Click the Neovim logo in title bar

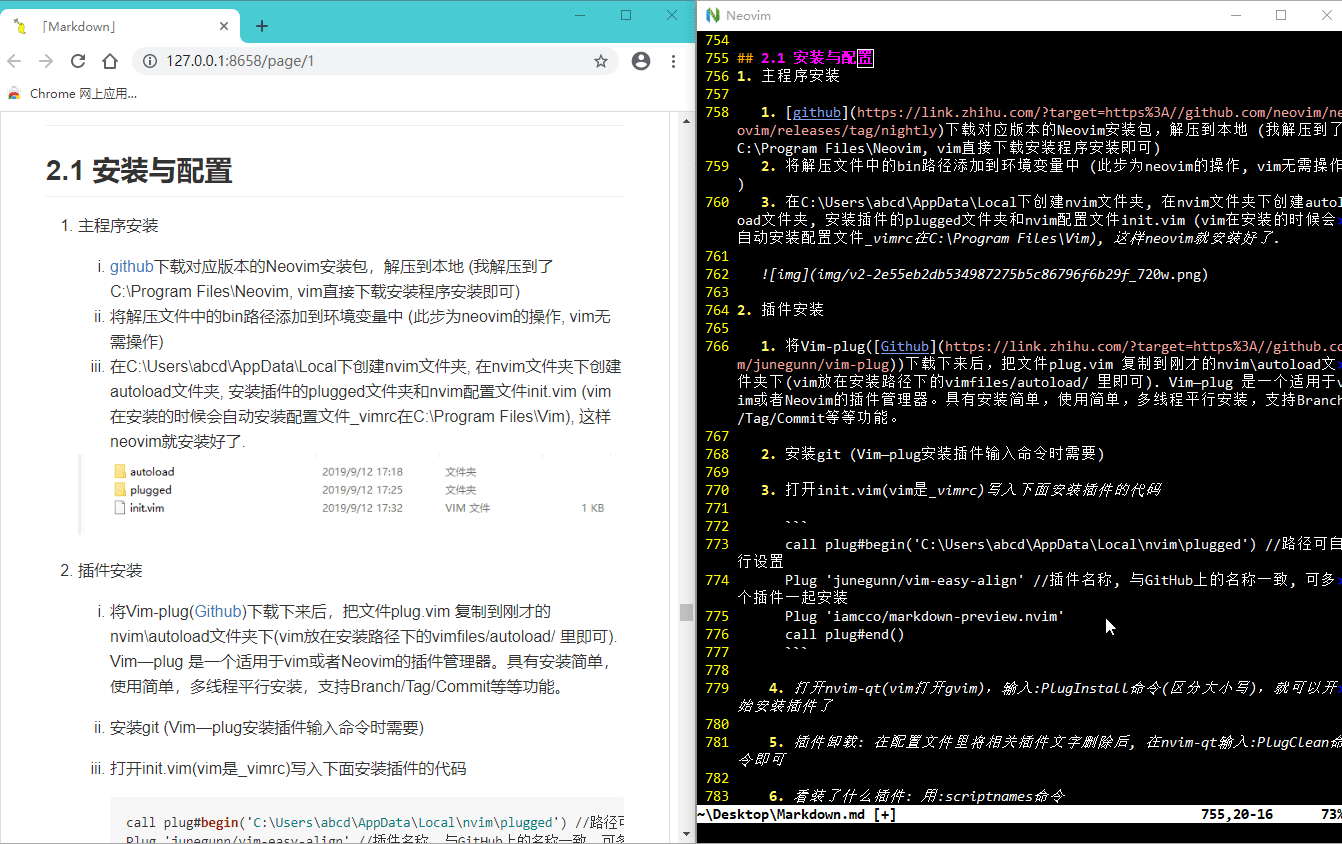[x=713, y=15]
